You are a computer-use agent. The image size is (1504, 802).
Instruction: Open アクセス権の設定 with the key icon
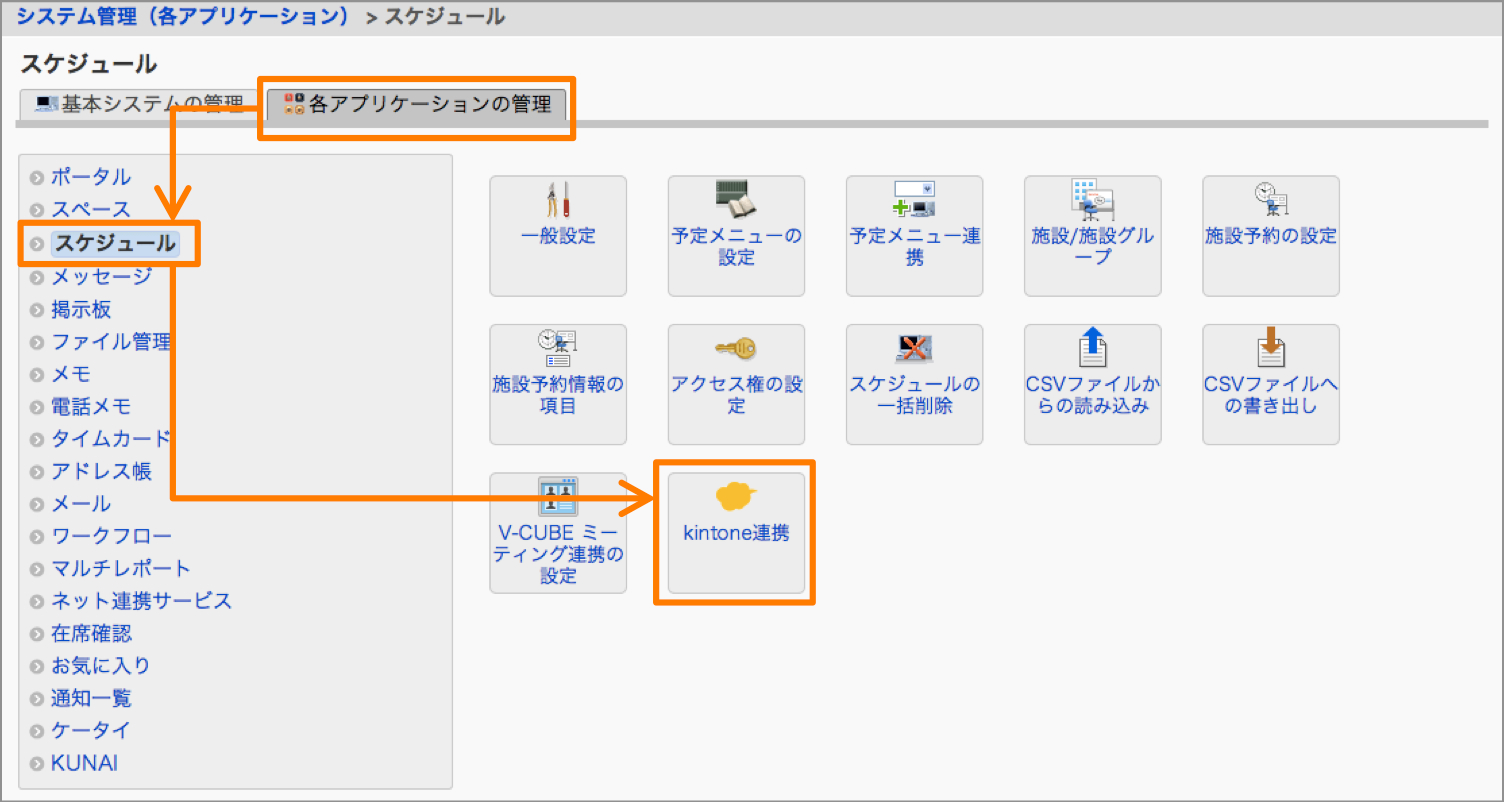[735, 383]
